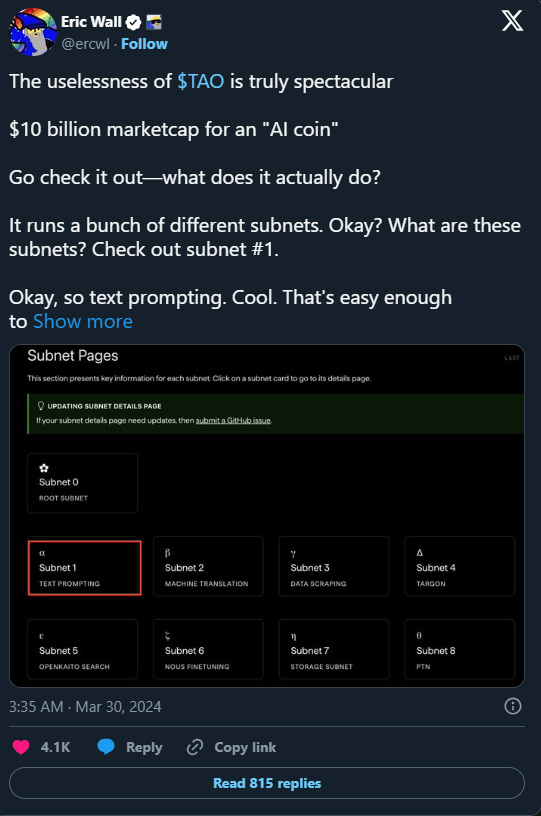Image resolution: width=541 pixels, height=816 pixels.
Task: Click the Eric Wall display name
Action: (91, 22)
